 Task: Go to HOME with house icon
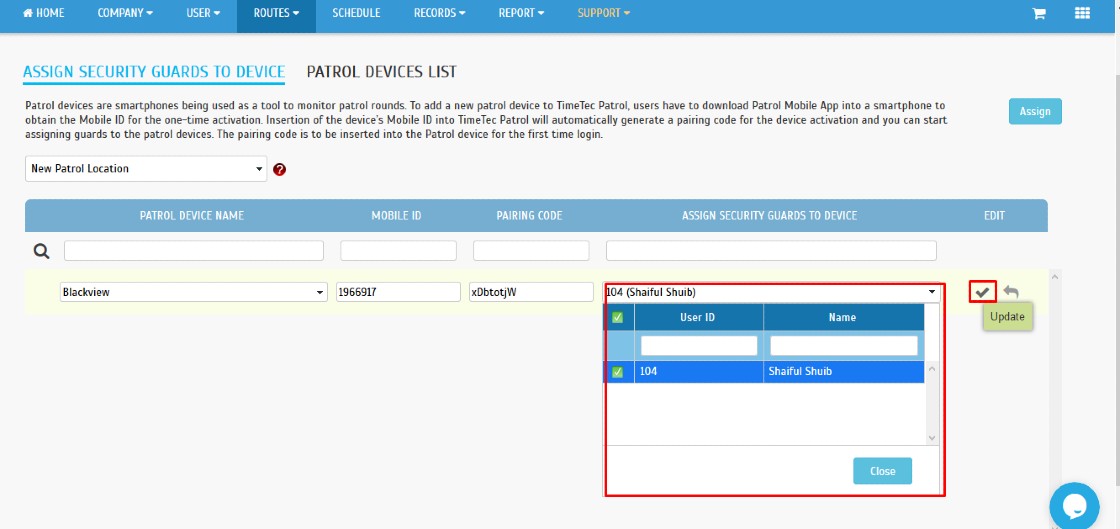click(x=44, y=13)
